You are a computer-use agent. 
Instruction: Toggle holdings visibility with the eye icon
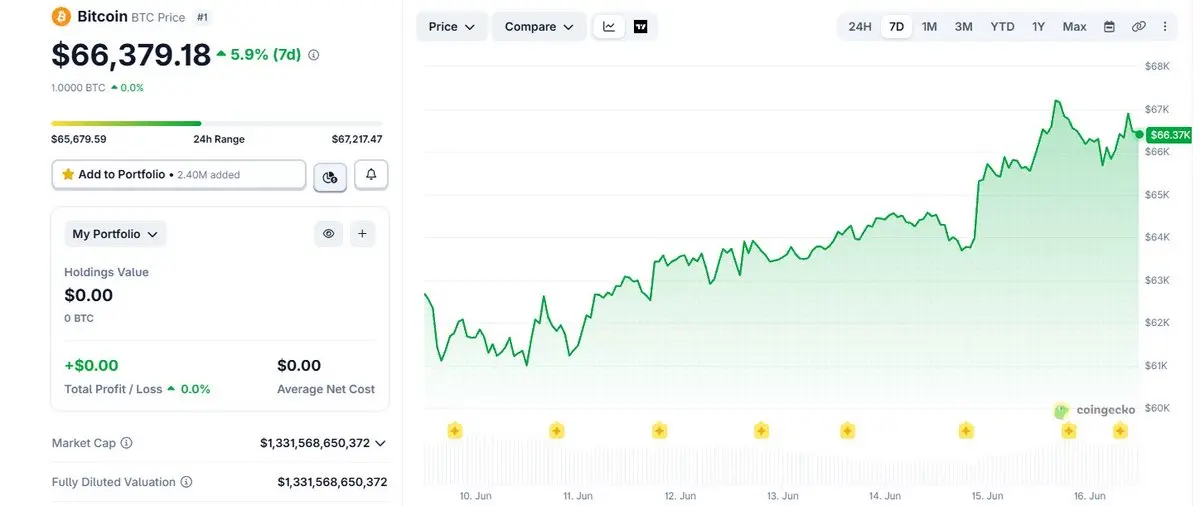click(328, 234)
